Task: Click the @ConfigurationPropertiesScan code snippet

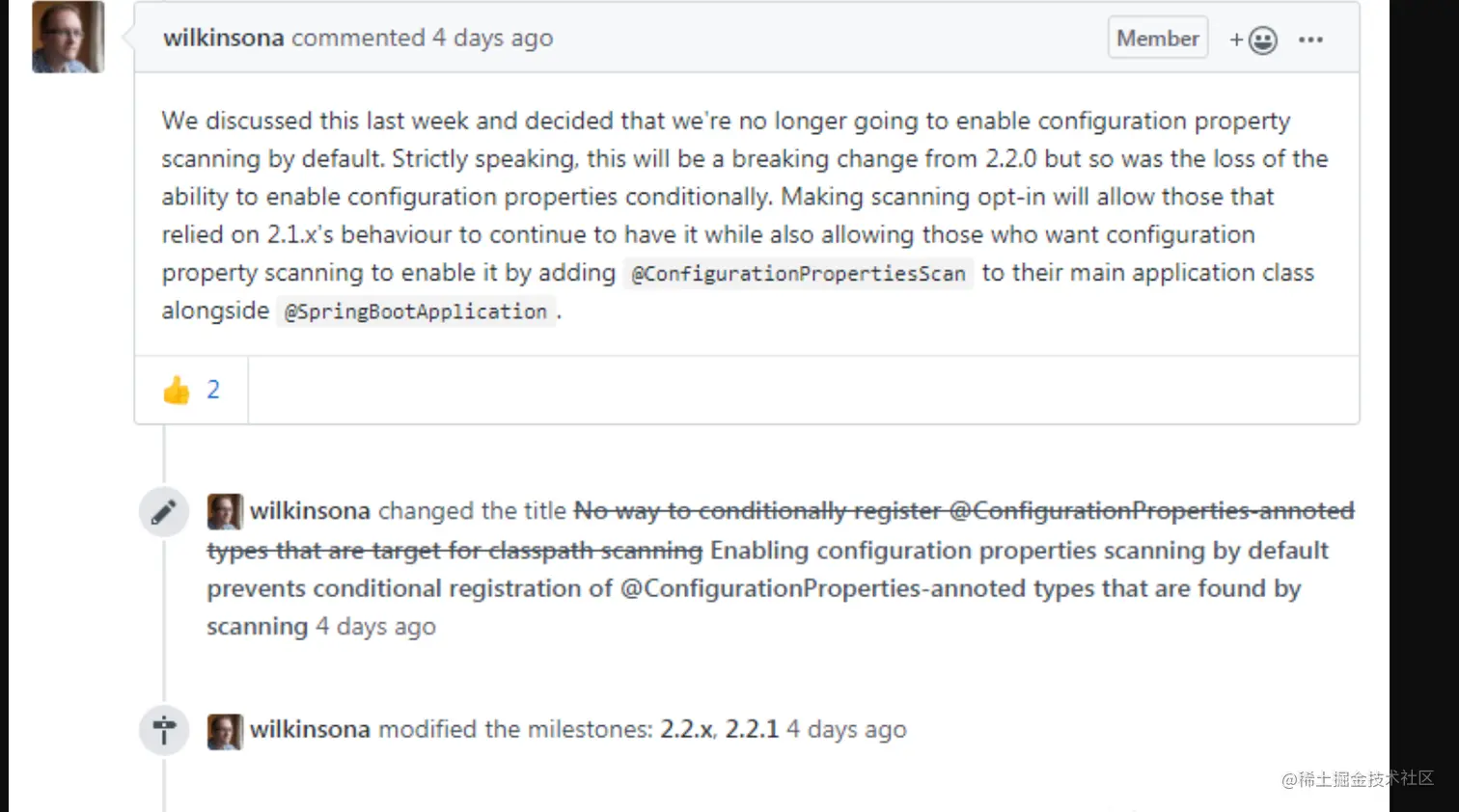Action: (x=798, y=274)
